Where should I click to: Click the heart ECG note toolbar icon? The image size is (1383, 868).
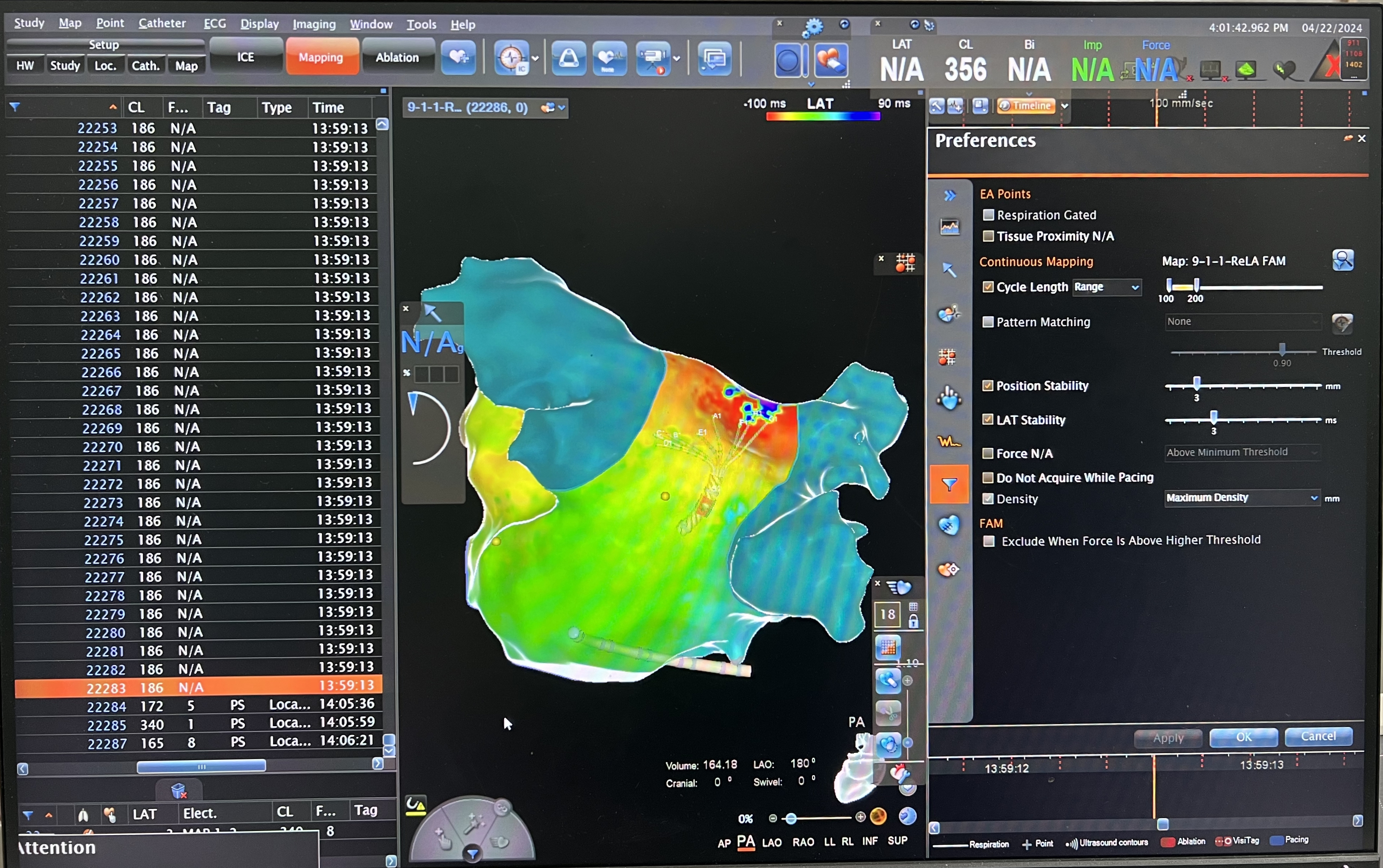(x=609, y=58)
